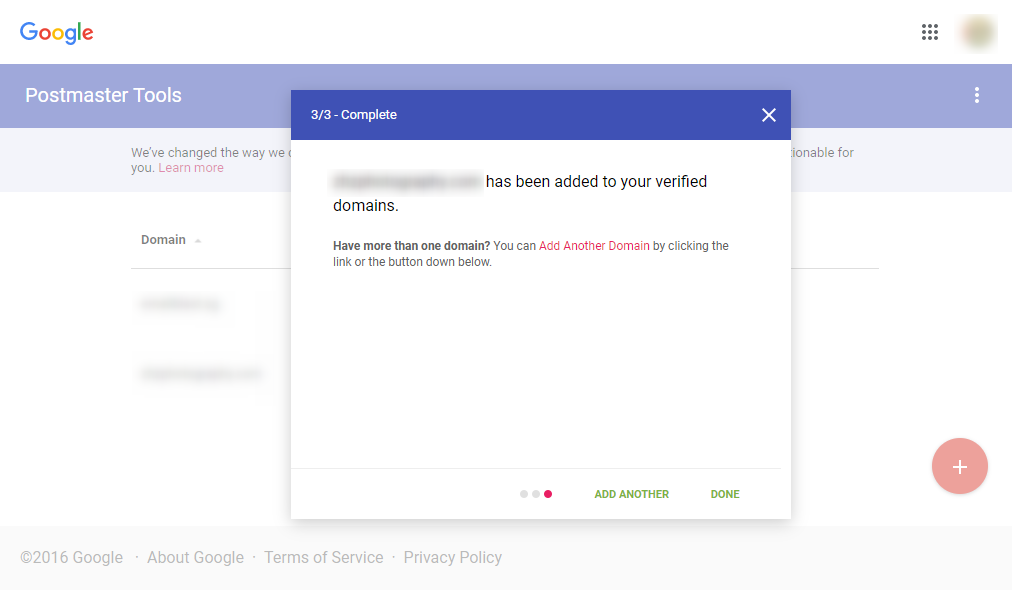Select the active third step dot
This screenshot has width=1012, height=590.
click(x=548, y=494)
